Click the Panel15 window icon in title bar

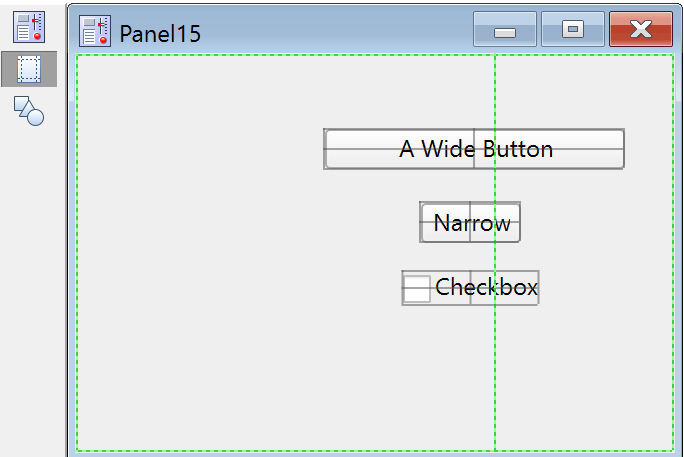pyautogui.click(x=94, y=31)
